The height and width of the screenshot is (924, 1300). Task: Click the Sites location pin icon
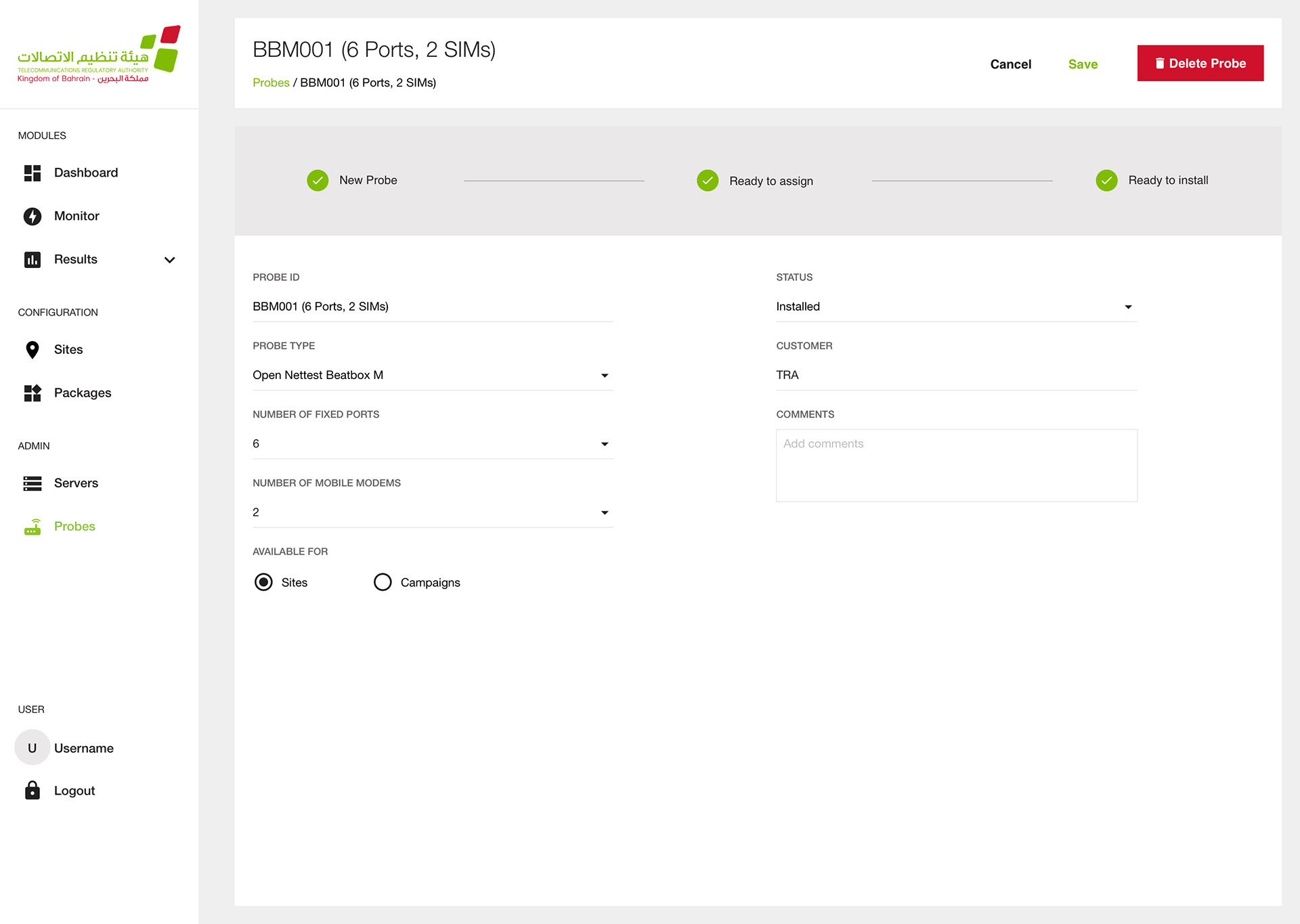click(32, 349)
